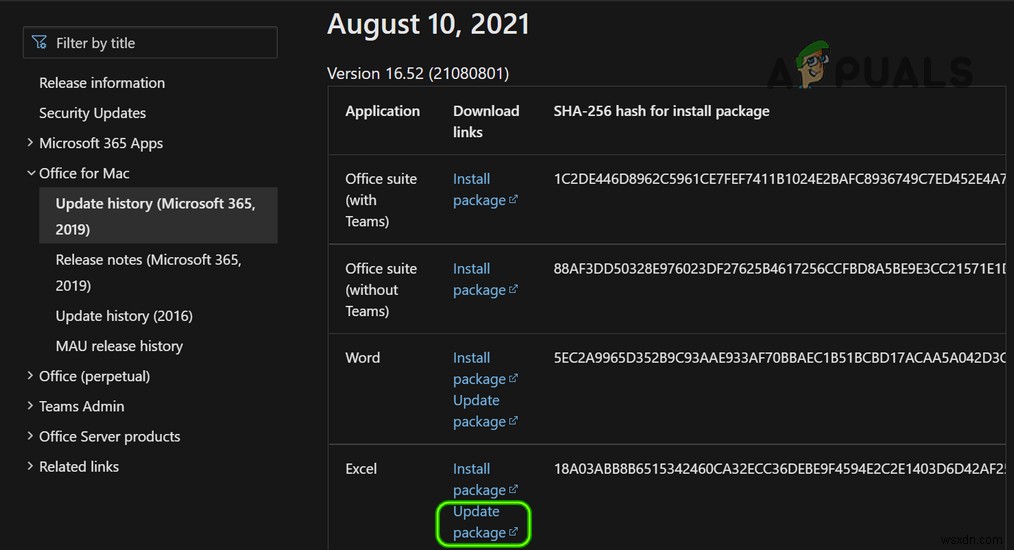Click external link icon on Excel Install package
1014x550 pixels.
[513, 489]
